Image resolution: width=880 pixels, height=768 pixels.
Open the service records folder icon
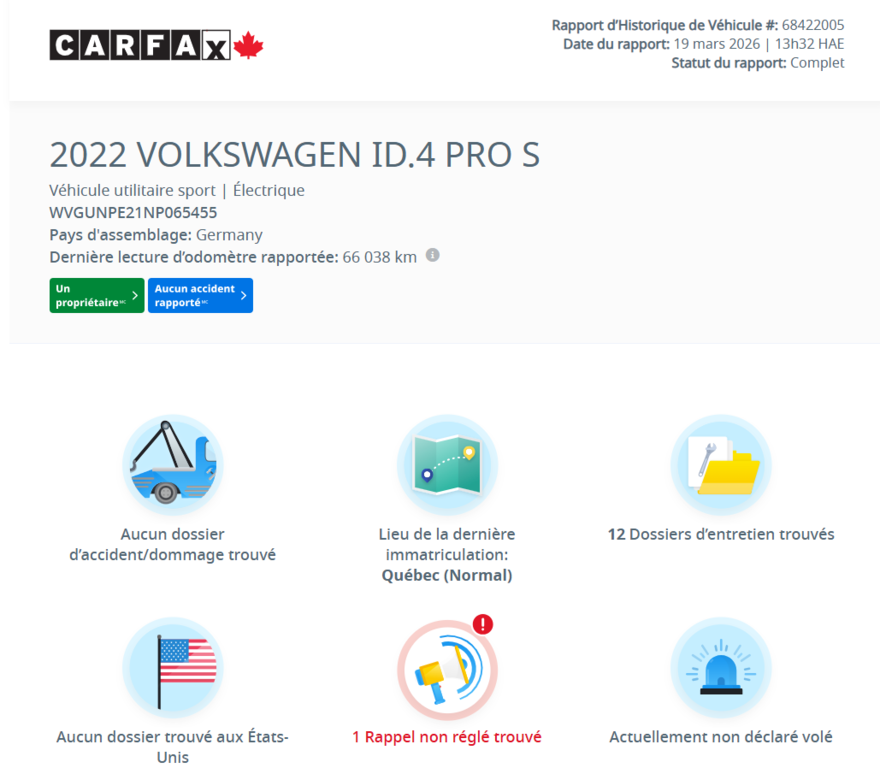click(x=720, y=463)
